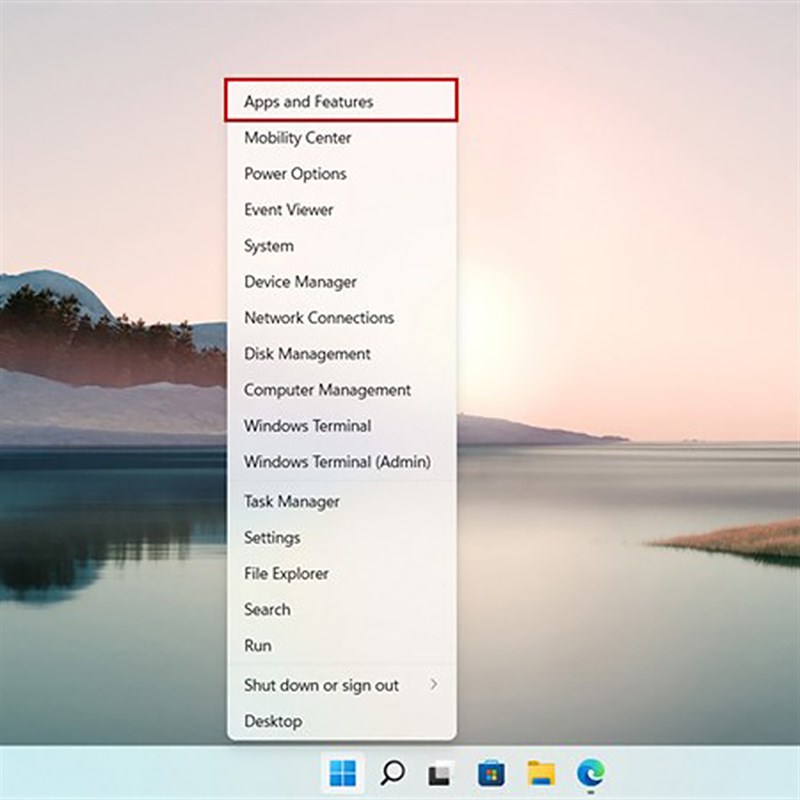Launch Microsoft Store from the taskbar
This screenshot has height=800, width=800.
[x=491, y=772]
